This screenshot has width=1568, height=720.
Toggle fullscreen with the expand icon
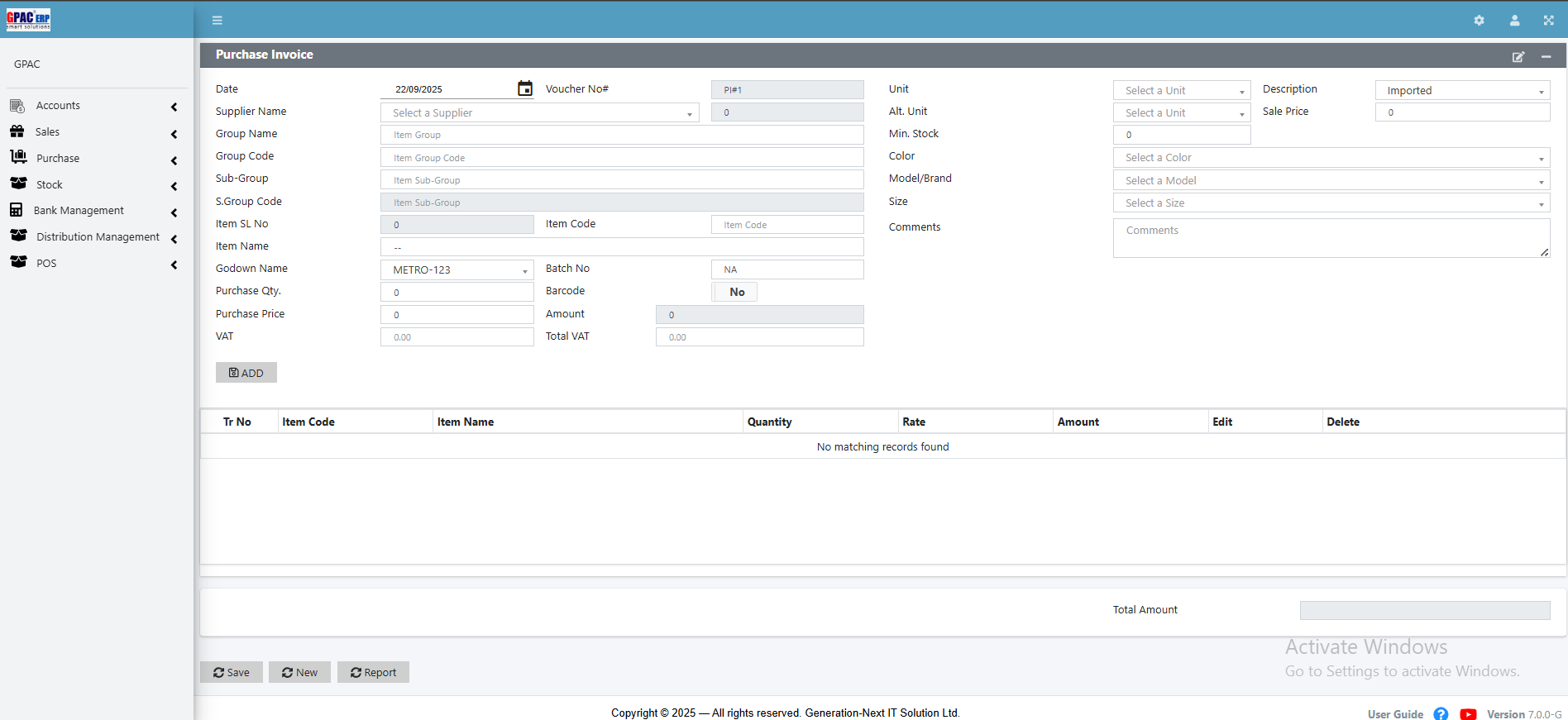[x=1548, y=21]
